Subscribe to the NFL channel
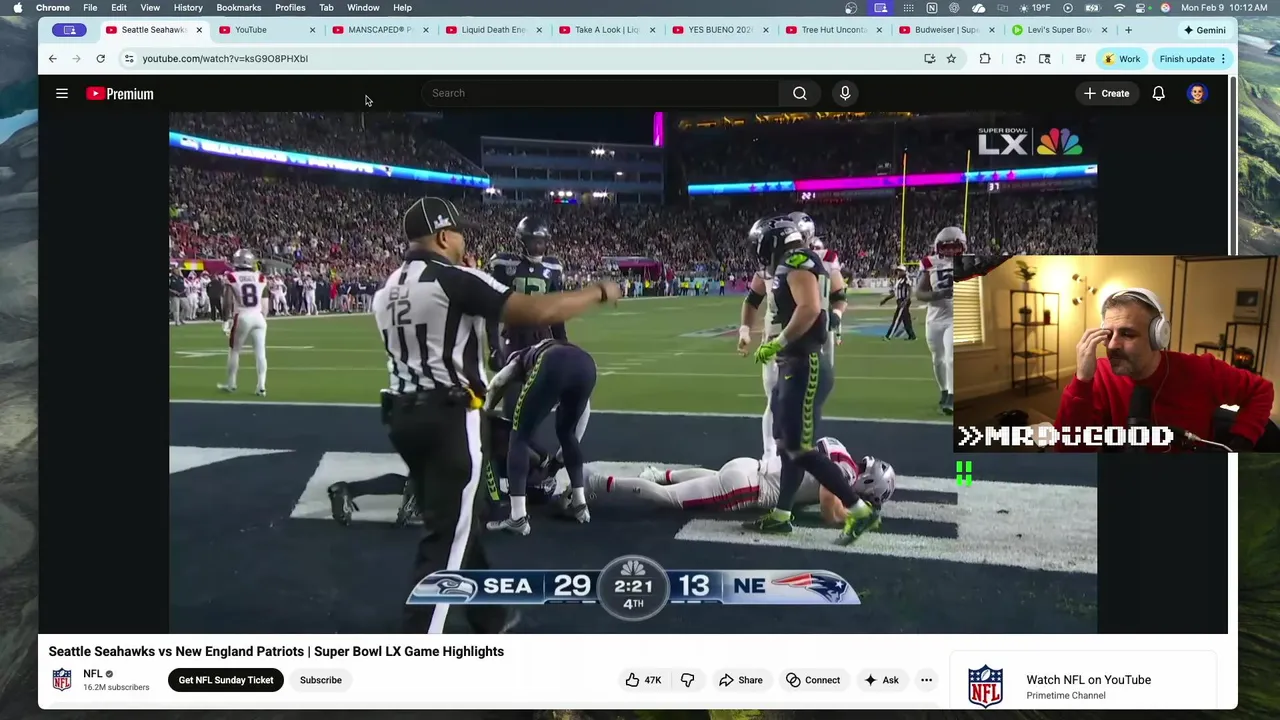The height and width of the screenshot is (720, 1280). pyautogui.click(x=321, y=680)
